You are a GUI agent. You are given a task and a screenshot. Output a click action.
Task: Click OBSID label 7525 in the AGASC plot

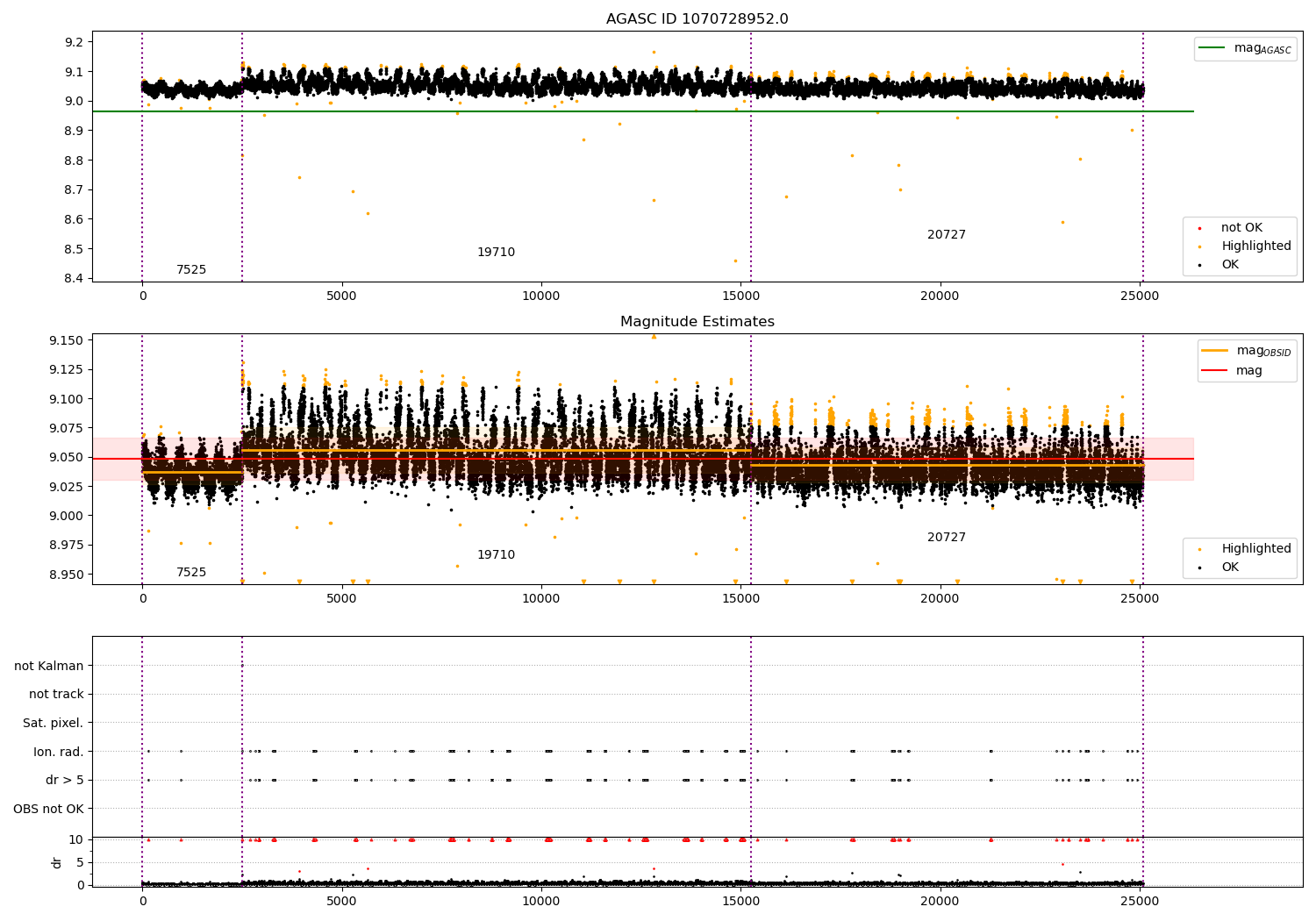(191, 270)
